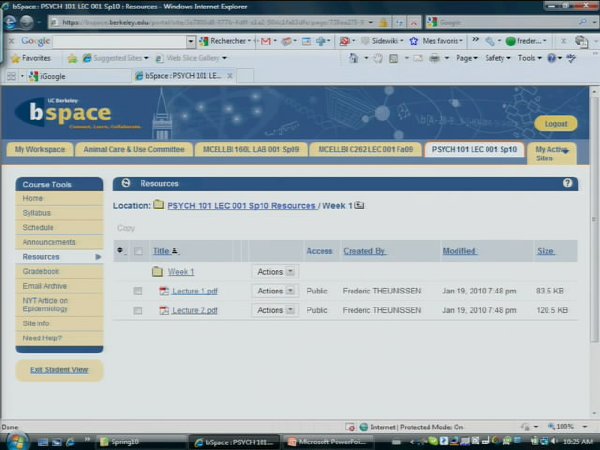Click the Windows Start orb
This screenshot has height=450, width=600.
coord(16,441)
